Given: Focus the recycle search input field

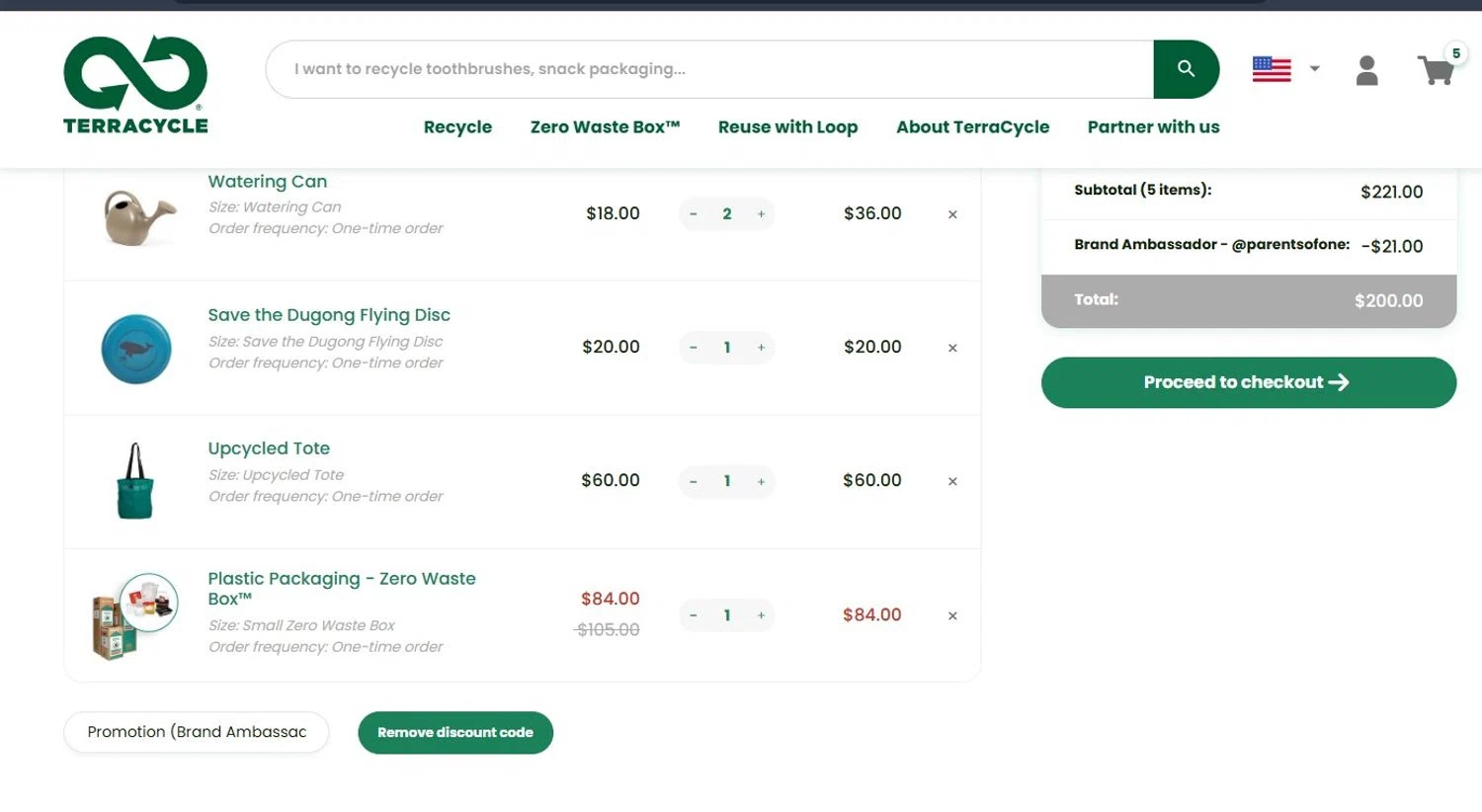Looking at the screenshot, I should pos(709,69).
